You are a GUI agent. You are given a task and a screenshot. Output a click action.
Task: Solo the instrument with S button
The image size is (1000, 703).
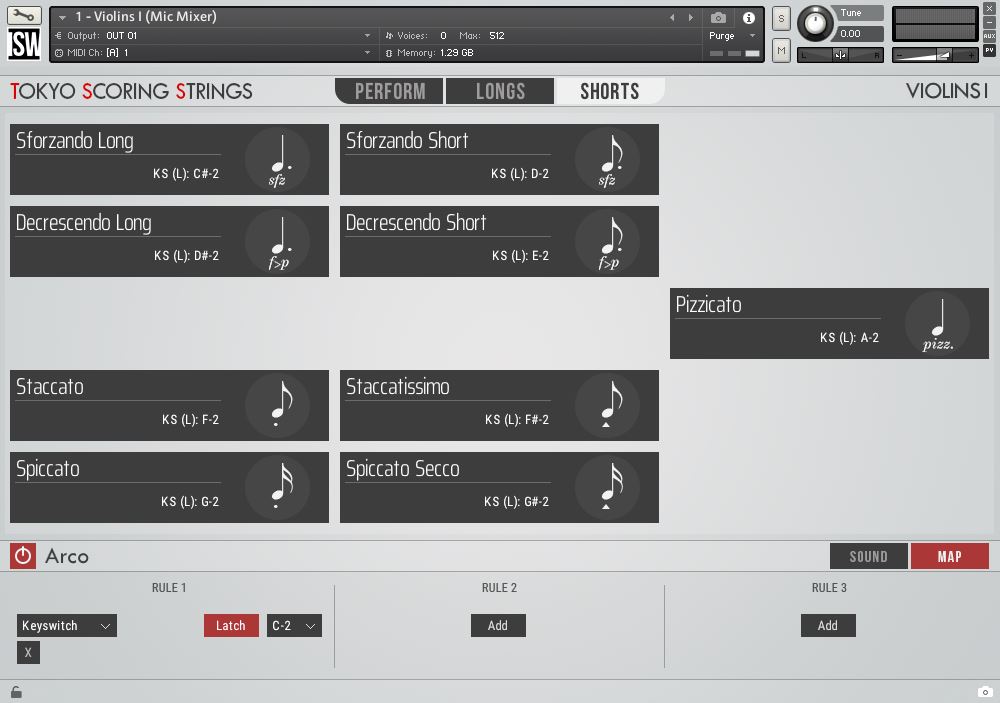781,18
